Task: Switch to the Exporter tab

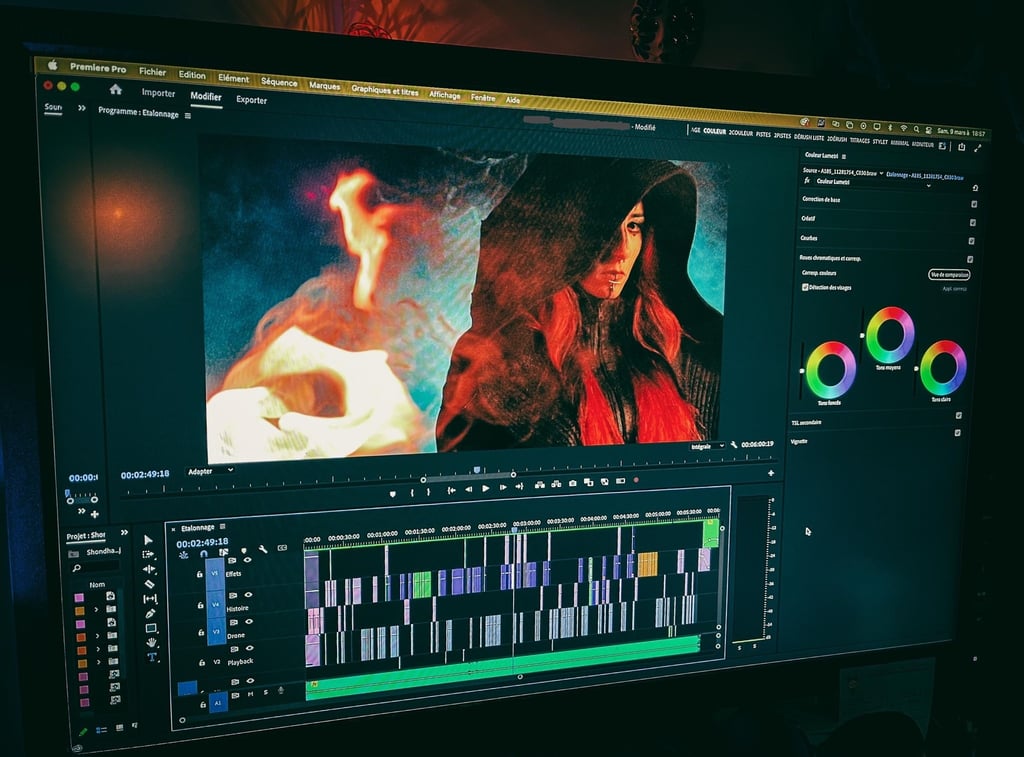Action: pos(251,100)
